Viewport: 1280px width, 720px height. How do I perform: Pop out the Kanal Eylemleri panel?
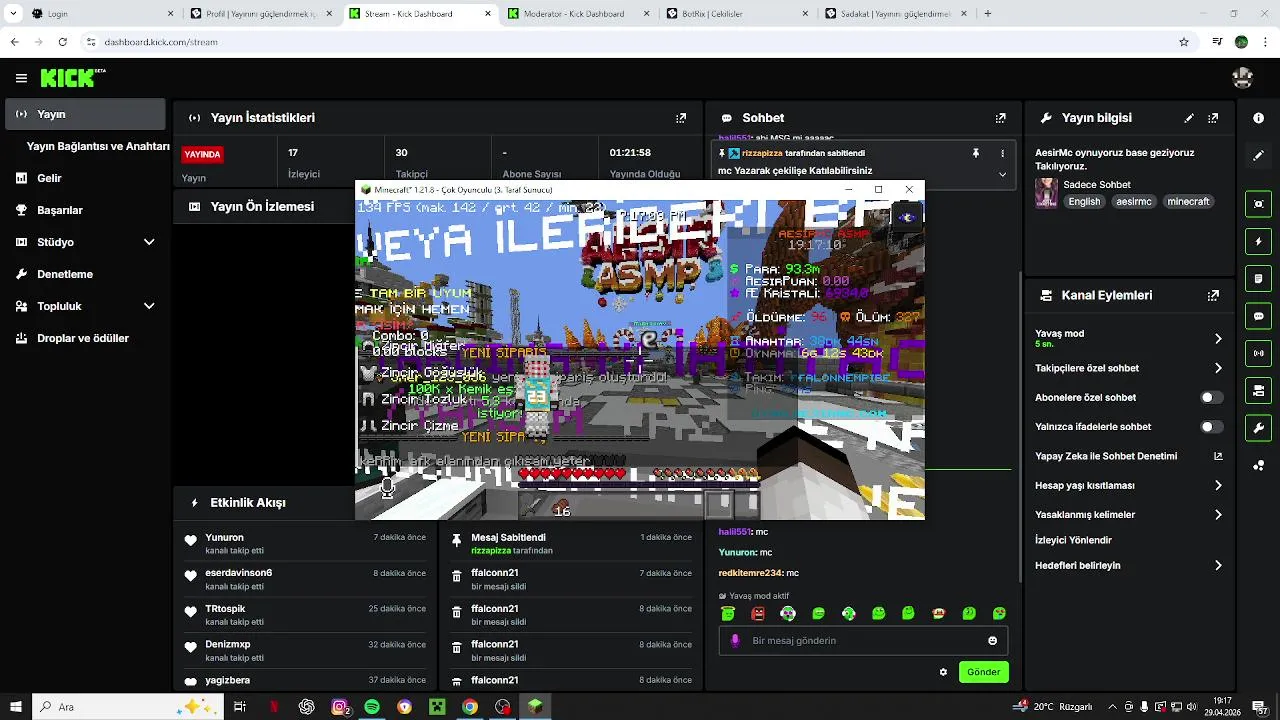[1214, 296]
